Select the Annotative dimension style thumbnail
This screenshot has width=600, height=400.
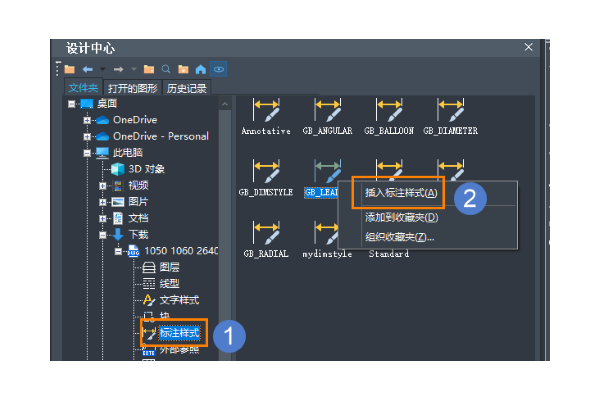click(x=266, y=116)
